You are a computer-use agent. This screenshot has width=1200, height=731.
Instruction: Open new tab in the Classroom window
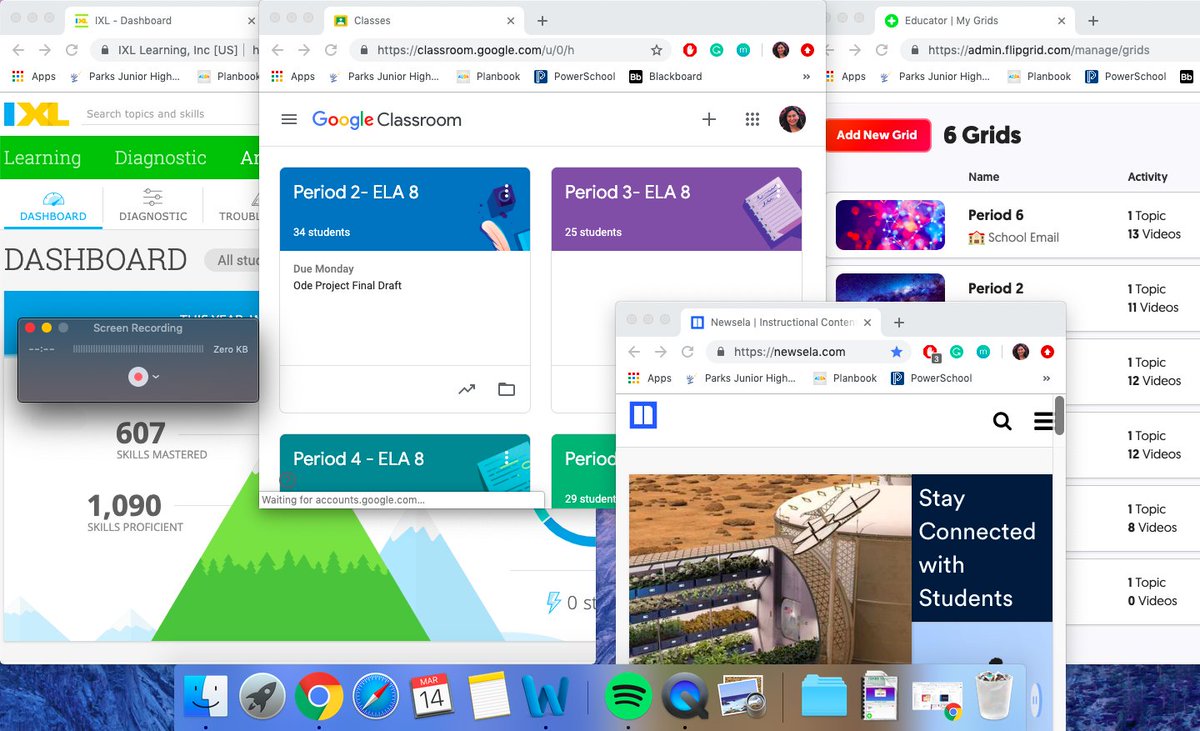542,20
